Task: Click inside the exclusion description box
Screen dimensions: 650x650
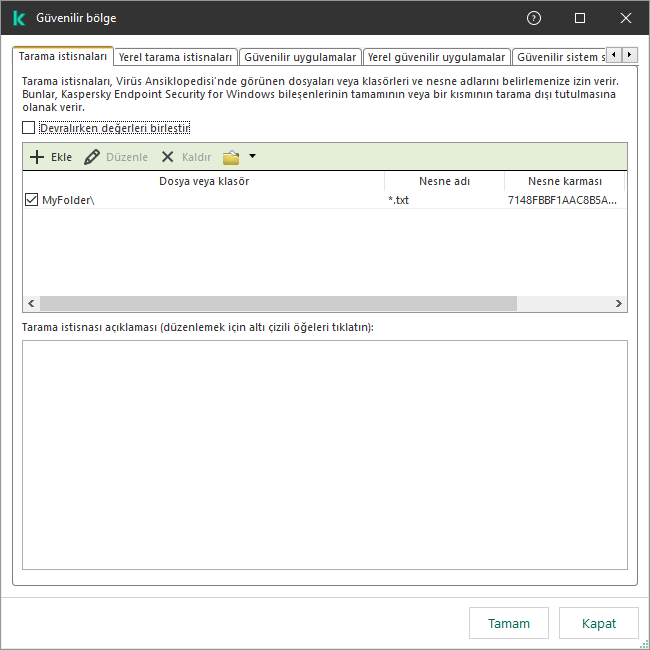Action: point(324,455)
